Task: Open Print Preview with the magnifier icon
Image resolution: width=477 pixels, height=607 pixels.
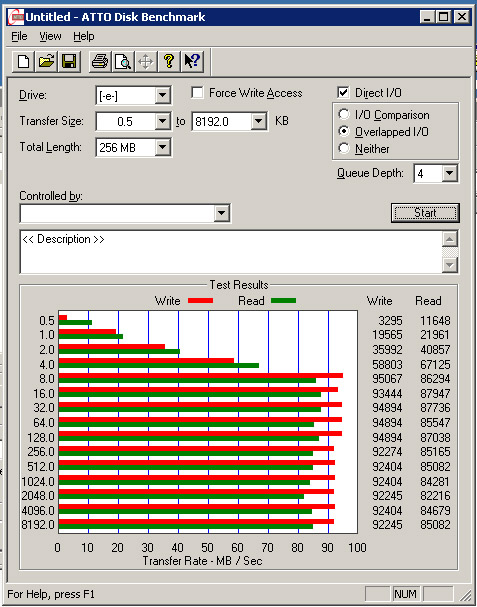Action: pos(123,62)
